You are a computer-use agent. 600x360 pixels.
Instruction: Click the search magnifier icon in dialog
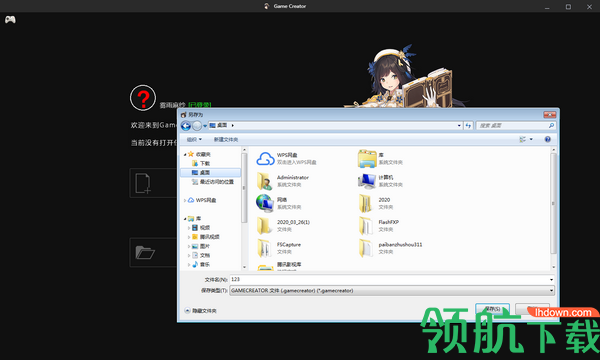(x=551, y=125)
